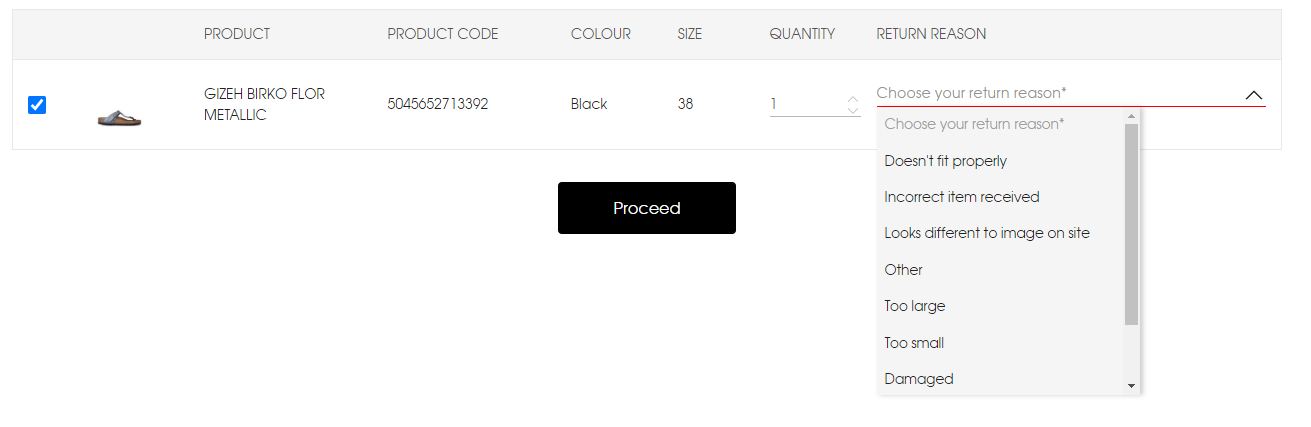Click the return reason combo box field
Image resolution: width=1311 pixels, height=427 pixels.
coord(1071,93)
